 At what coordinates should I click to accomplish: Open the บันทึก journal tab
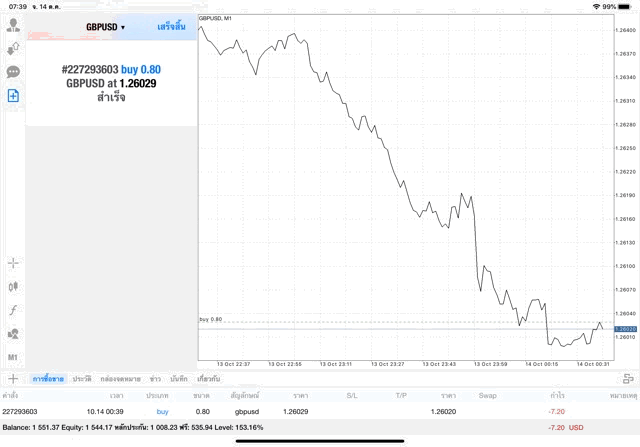(x=180, y=379)
